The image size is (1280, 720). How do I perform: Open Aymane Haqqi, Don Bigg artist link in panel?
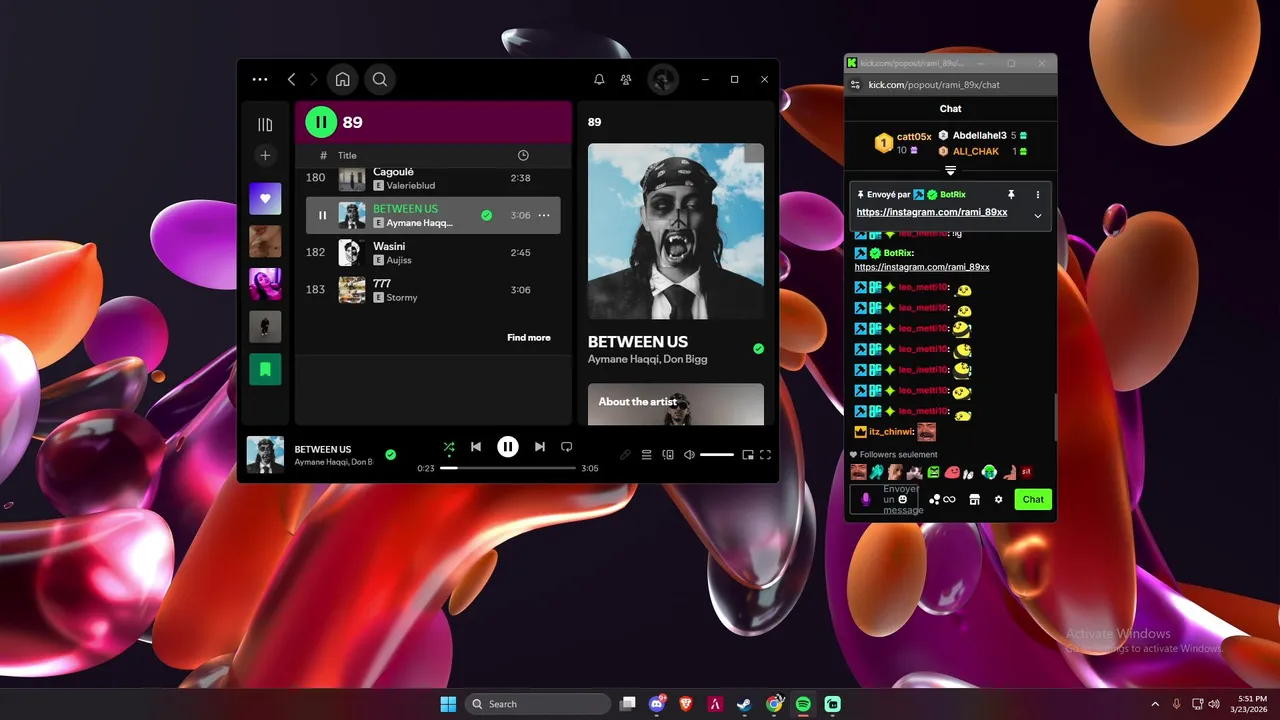[647, 359]
